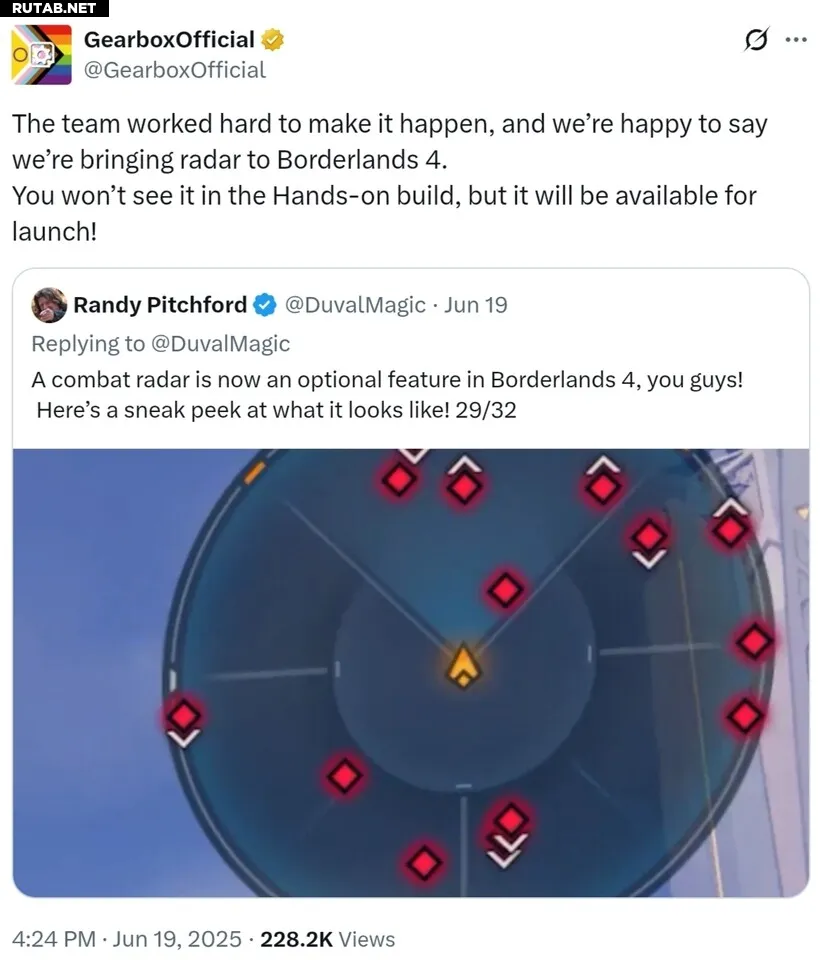Click the orange marker on the radar's outer ring
822x960 pixels.
click(x=254, y=473)
